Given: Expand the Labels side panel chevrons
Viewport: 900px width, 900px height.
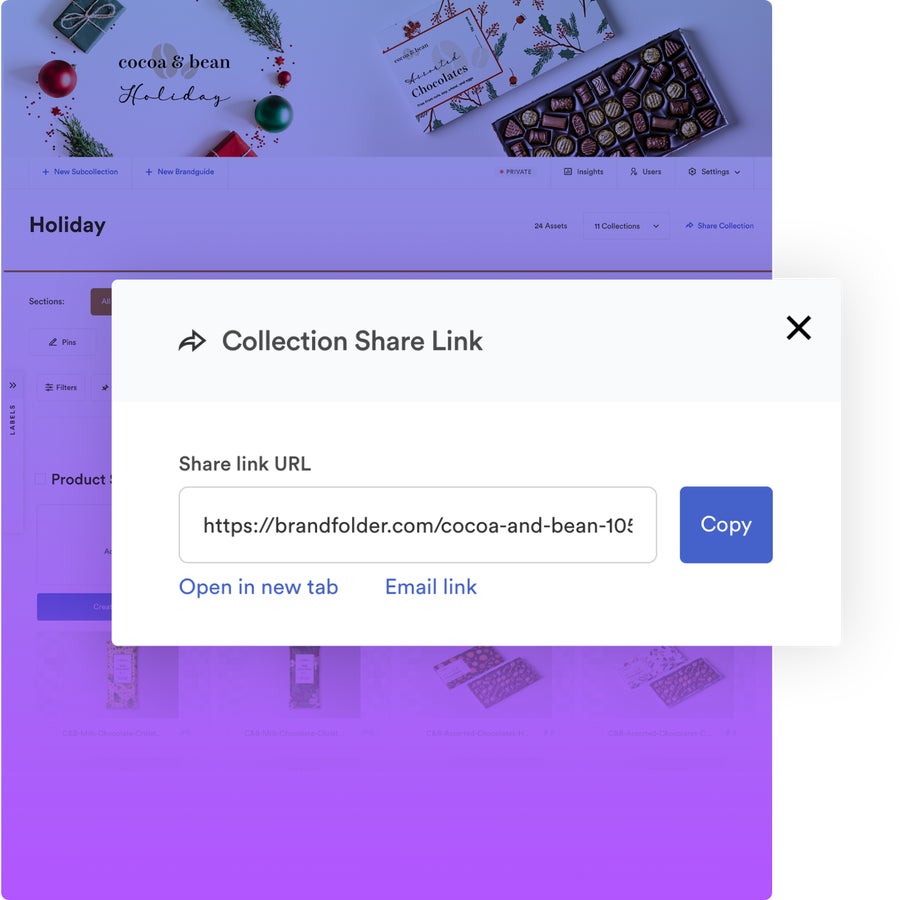Looking at the screenshot, I should pyautogui.click(x=13, y=385).
